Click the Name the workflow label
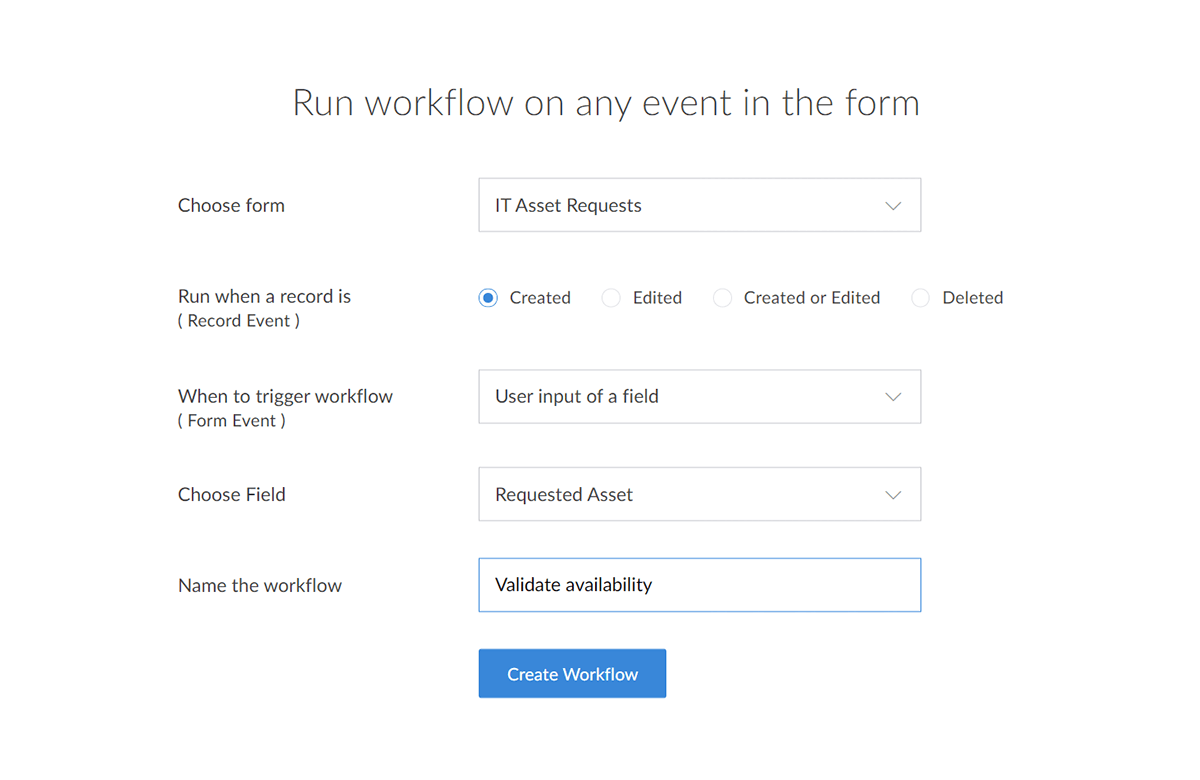 pyautogui.click(x=260, y=585)
